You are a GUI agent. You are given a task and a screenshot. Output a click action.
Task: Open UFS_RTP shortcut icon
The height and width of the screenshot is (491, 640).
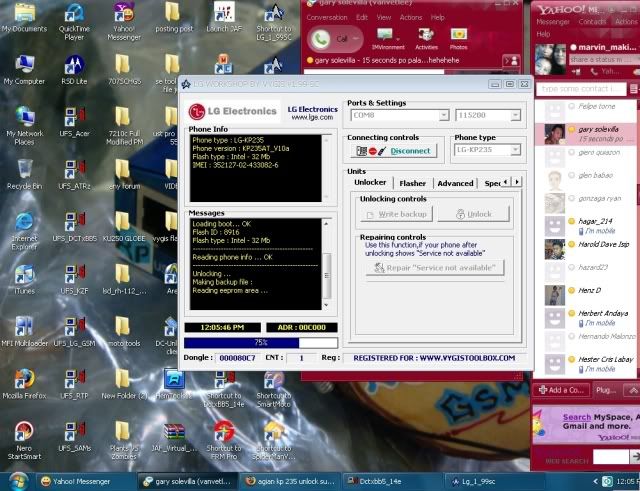point(74,384)
